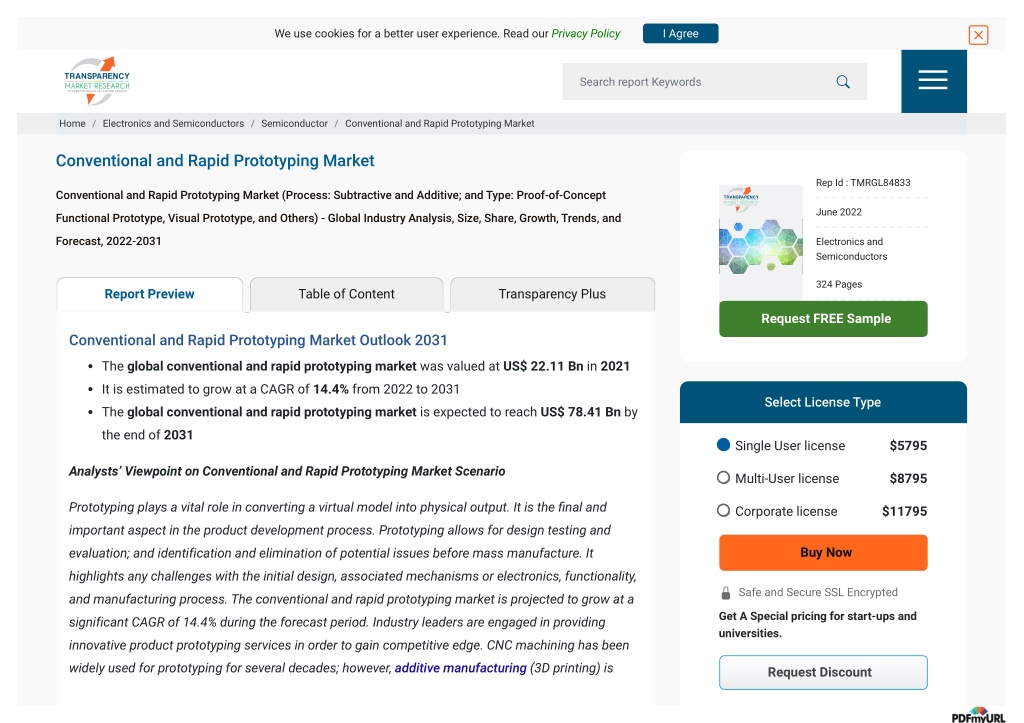Click the Conventional and Rapid Prototyping Market breadcrumb
The height and width of the screenshot is (723, 1024).
(440, 123)
